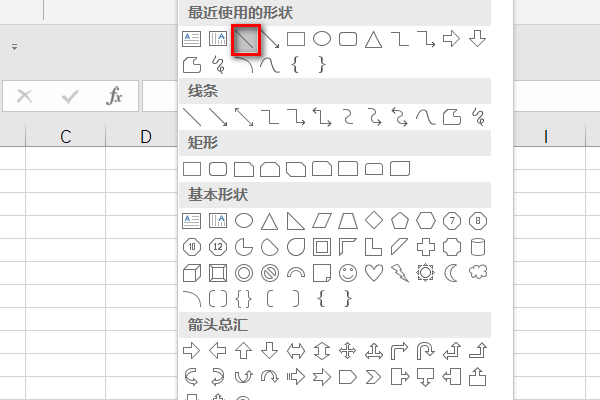Pick the Striped Right Arrow shape
Image resolution: width=600 pixels, height=400 pixels.
(296, 377)
